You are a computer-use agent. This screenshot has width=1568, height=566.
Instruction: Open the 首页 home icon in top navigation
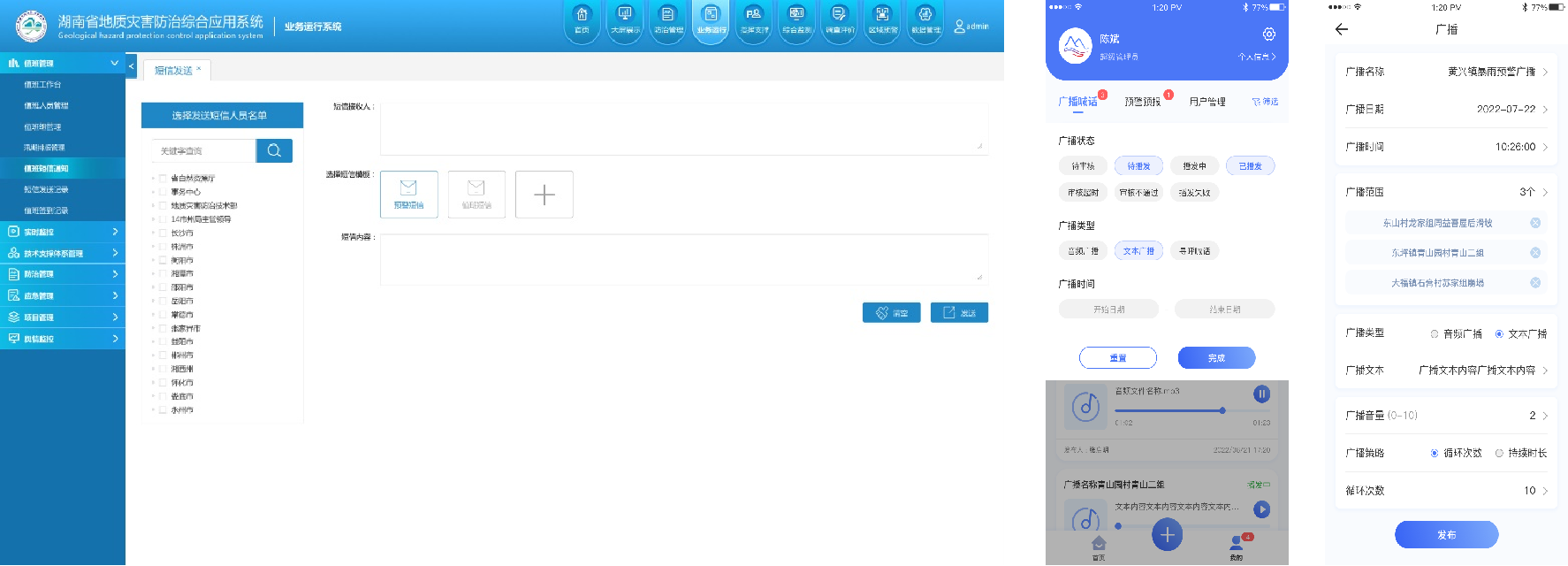[x=582, y=19]
